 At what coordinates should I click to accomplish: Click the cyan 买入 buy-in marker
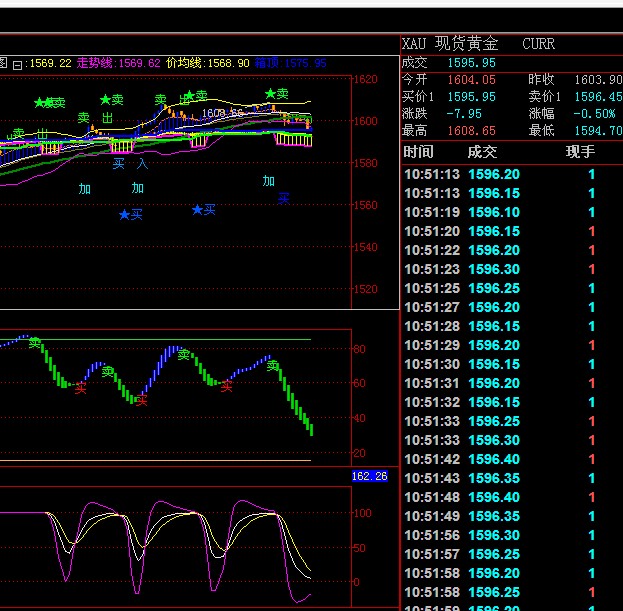click(130, 164)
